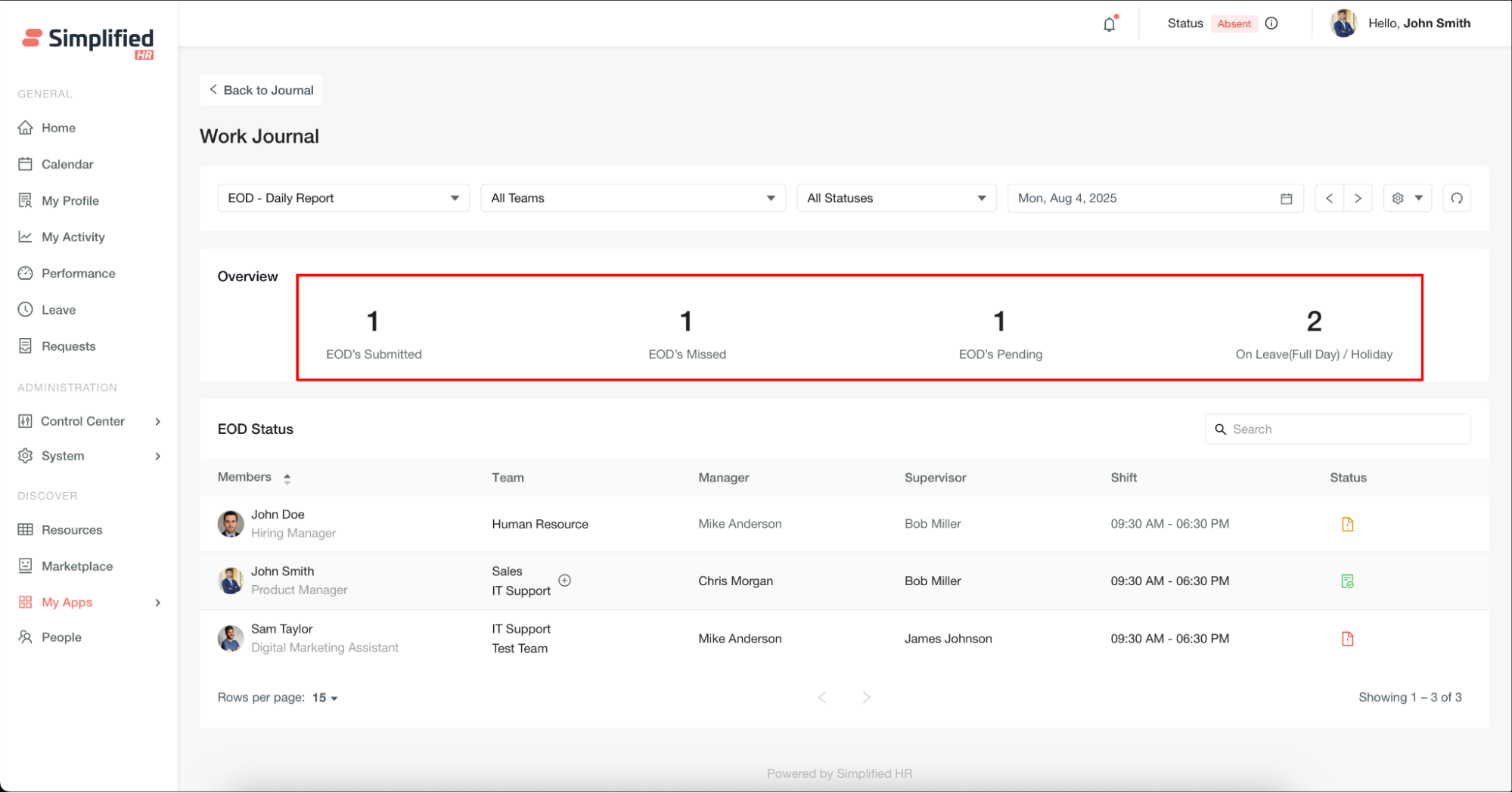This screenshot has width=1512, height=793.
Task: Change the rows per page value
Action: [x=325, y=698]
